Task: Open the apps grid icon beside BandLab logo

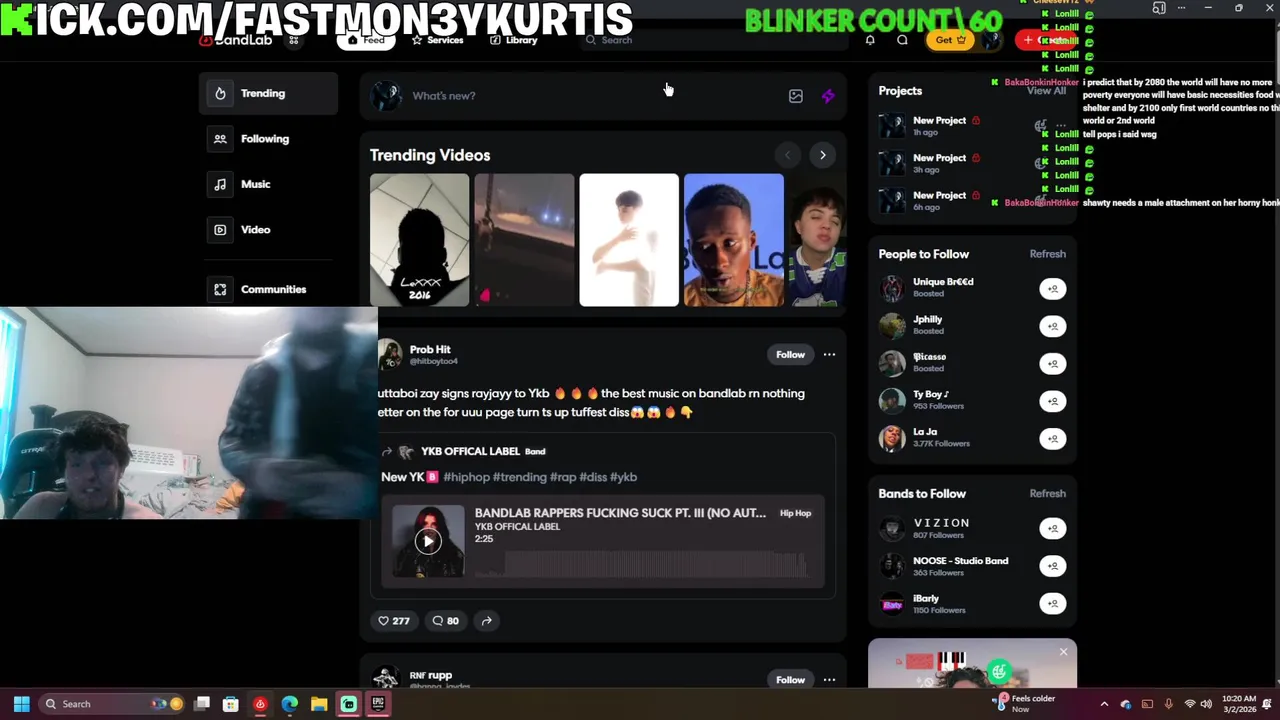Action: tap(294, 40)
